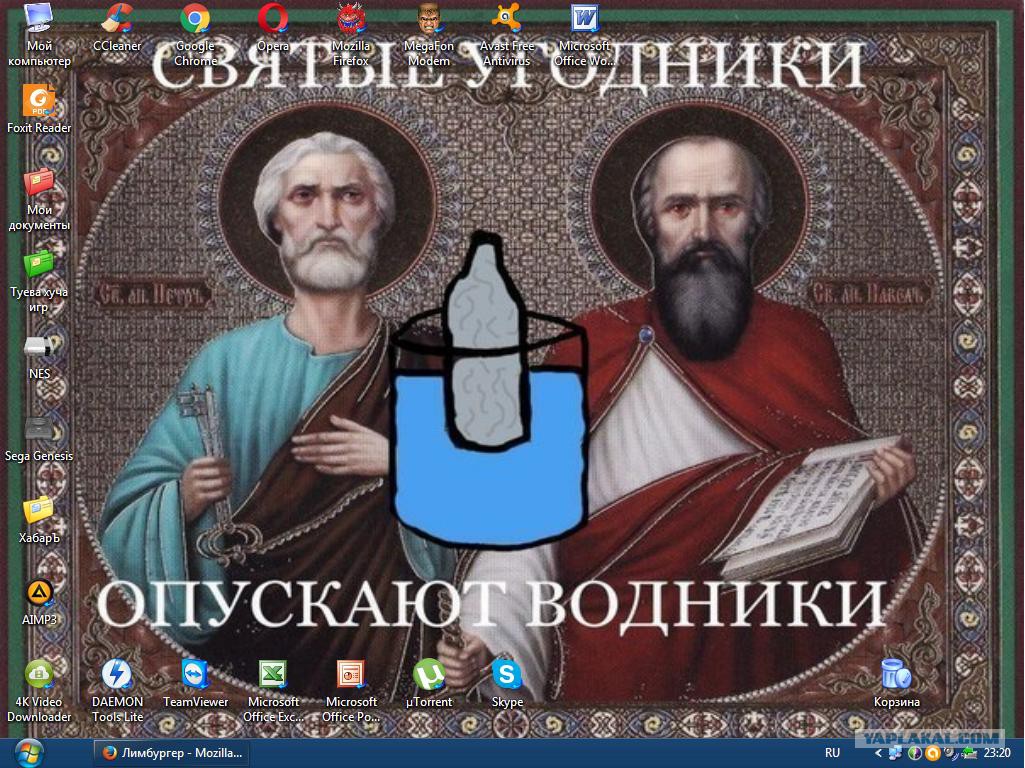Screen dimensions: 1025x768
Task: Open the Мой компьютер desktop icon
Action: tap(39, 34)
